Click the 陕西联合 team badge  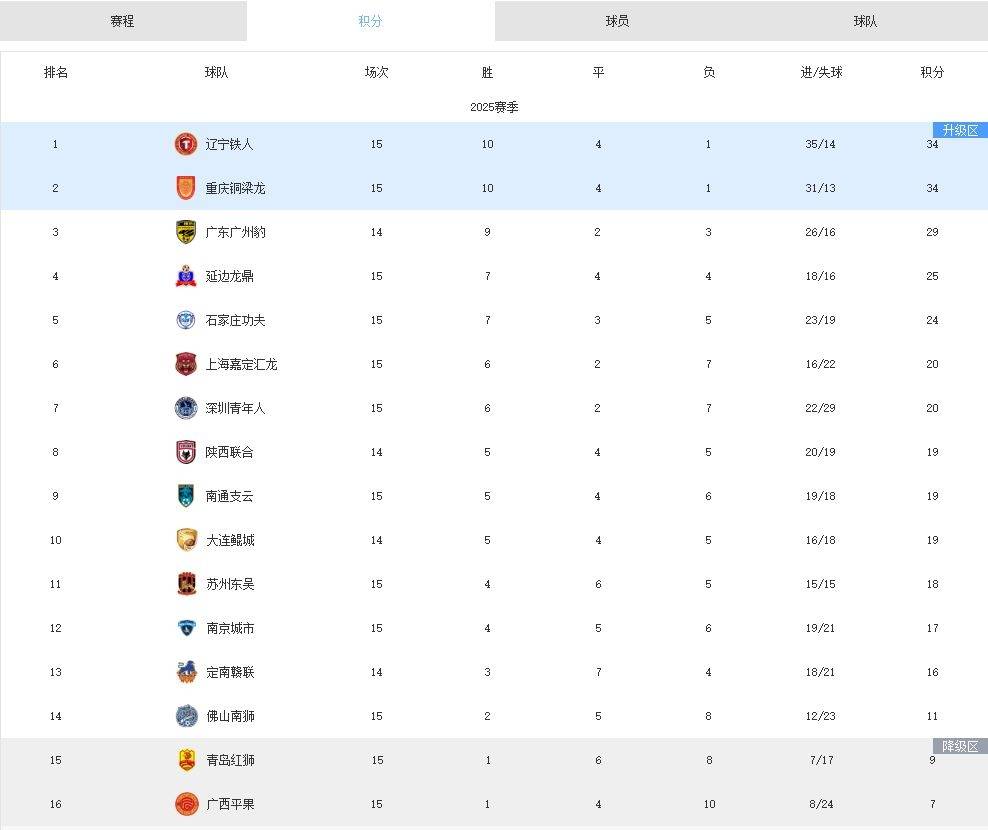(x=186, y=452)
